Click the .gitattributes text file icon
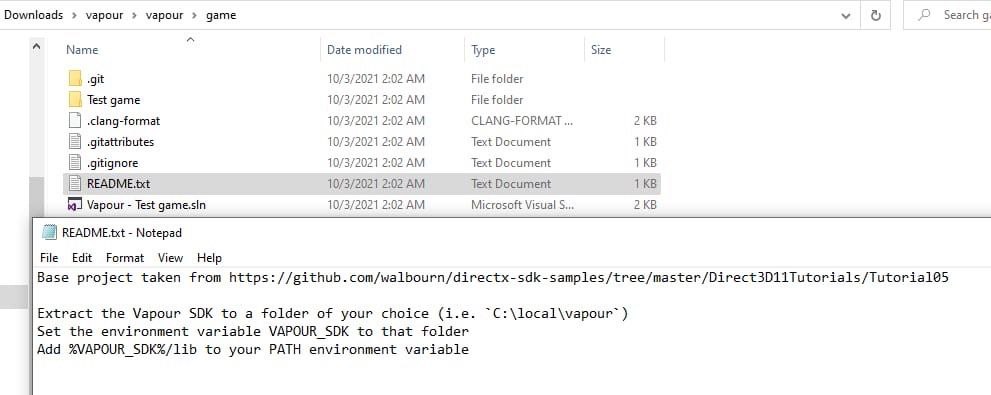 click(x=75, y=142)
